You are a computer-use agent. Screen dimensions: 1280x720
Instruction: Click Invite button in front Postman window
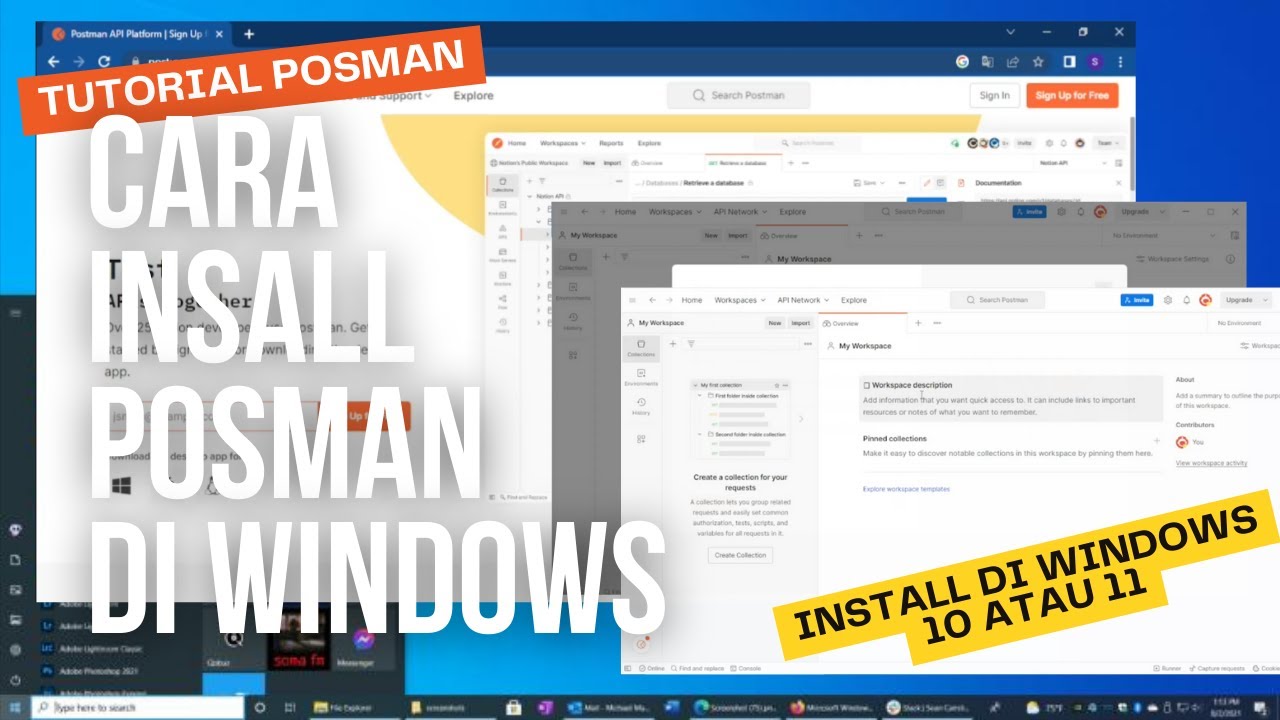(x=1137, y=300)
